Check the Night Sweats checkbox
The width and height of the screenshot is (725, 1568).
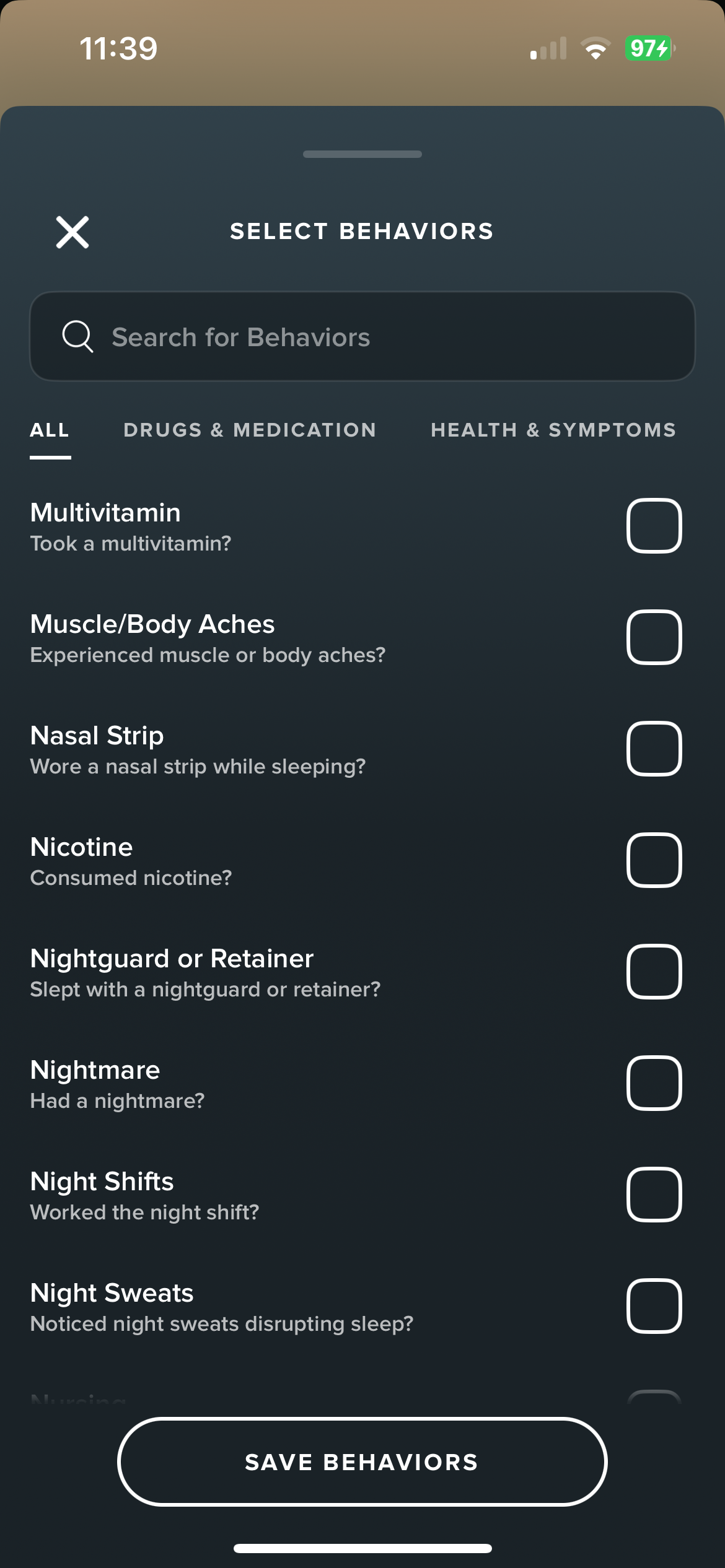(654, 1306)
